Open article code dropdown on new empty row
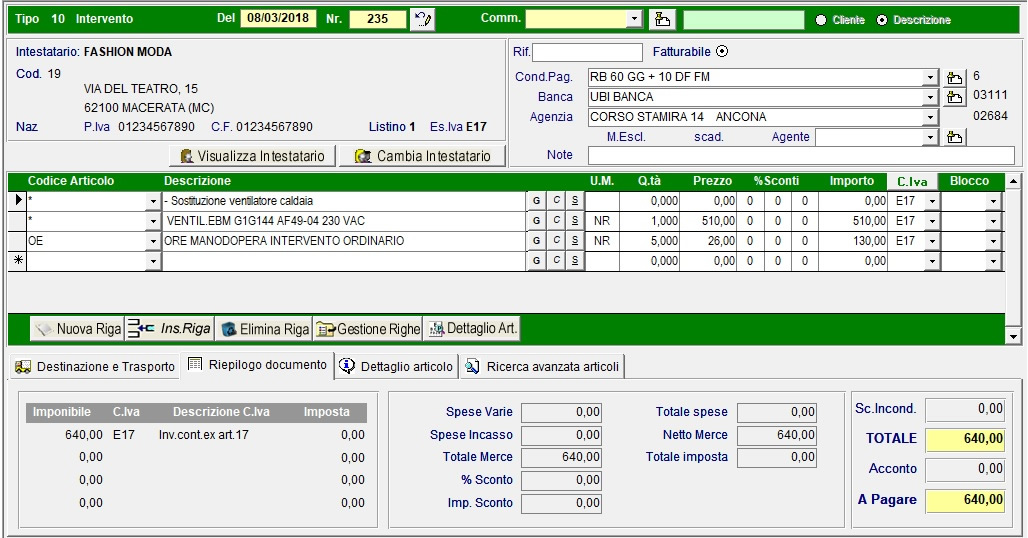Viewport: 1028px width, 538px height. (153, 261)
